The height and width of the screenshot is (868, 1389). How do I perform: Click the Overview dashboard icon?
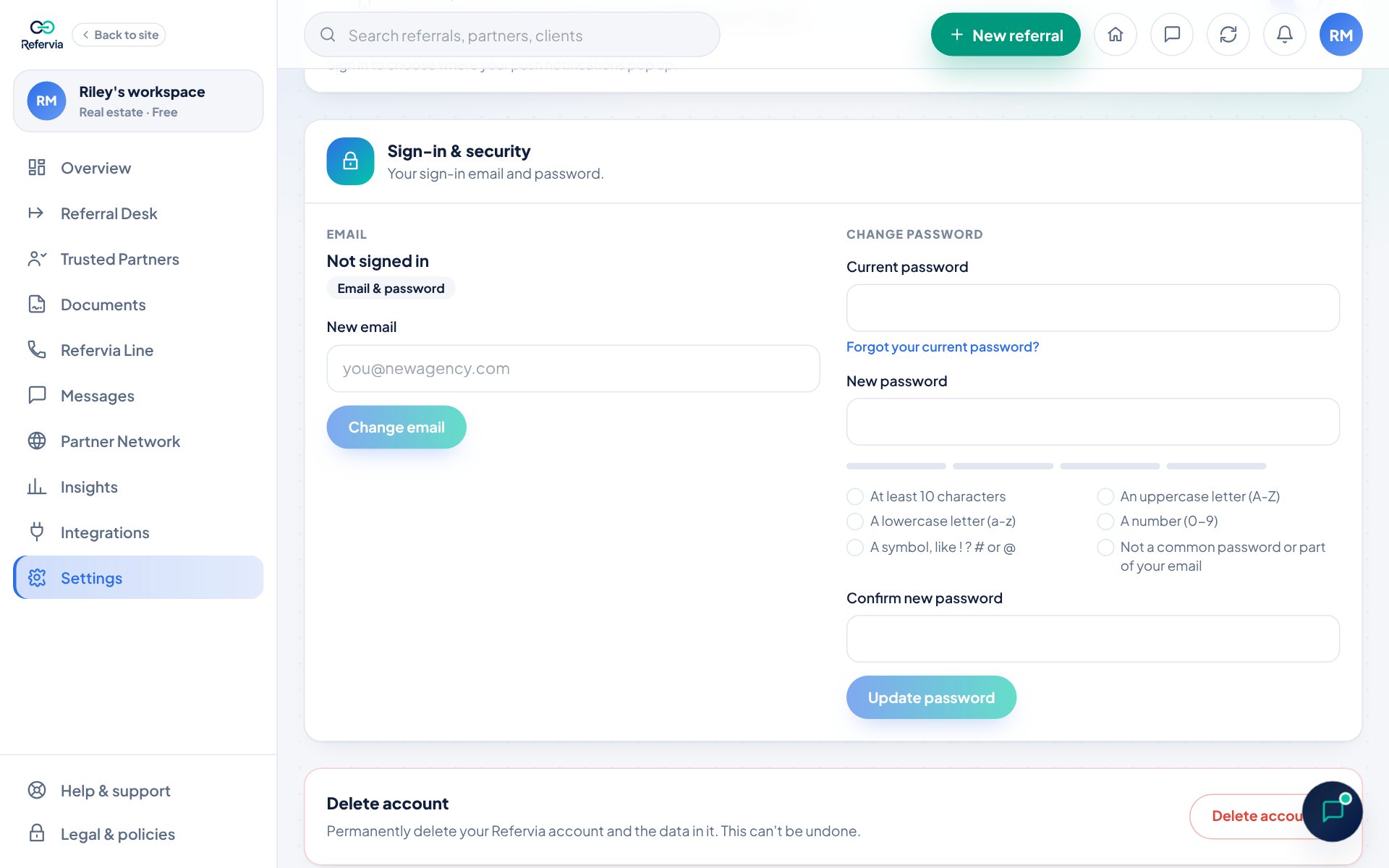[37, 168]
